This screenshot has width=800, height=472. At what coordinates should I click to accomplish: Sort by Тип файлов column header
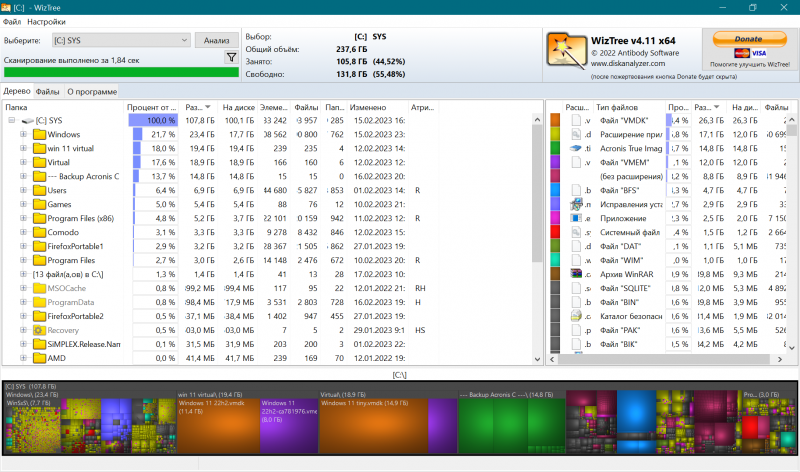[629, 107]
